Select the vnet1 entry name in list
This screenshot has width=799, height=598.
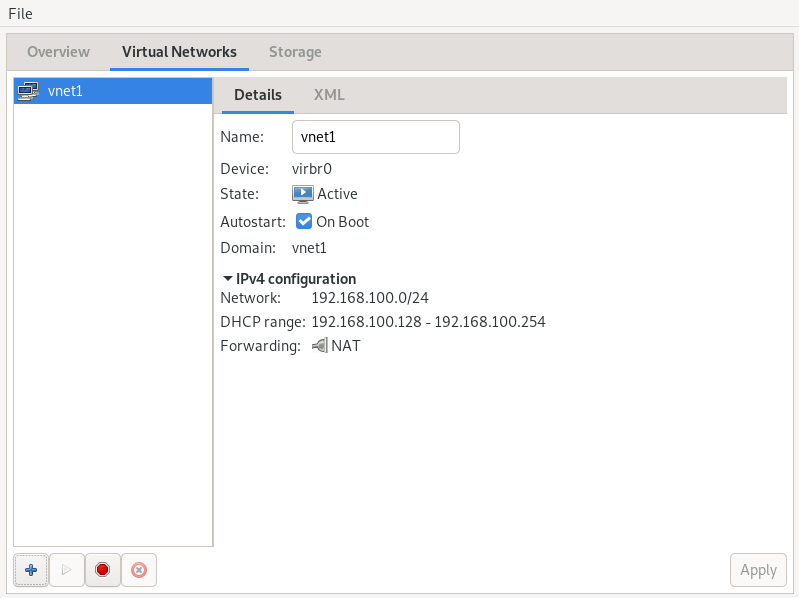point(65,91)
